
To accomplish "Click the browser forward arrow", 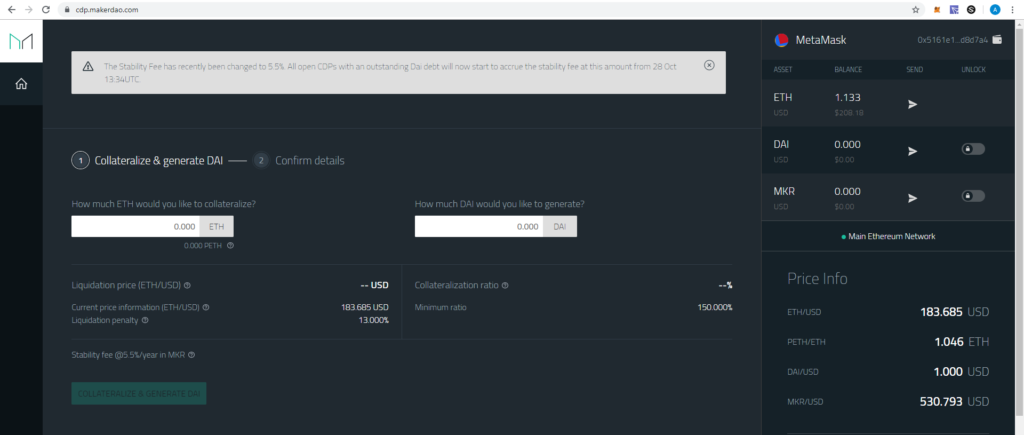I will [28, 10].
